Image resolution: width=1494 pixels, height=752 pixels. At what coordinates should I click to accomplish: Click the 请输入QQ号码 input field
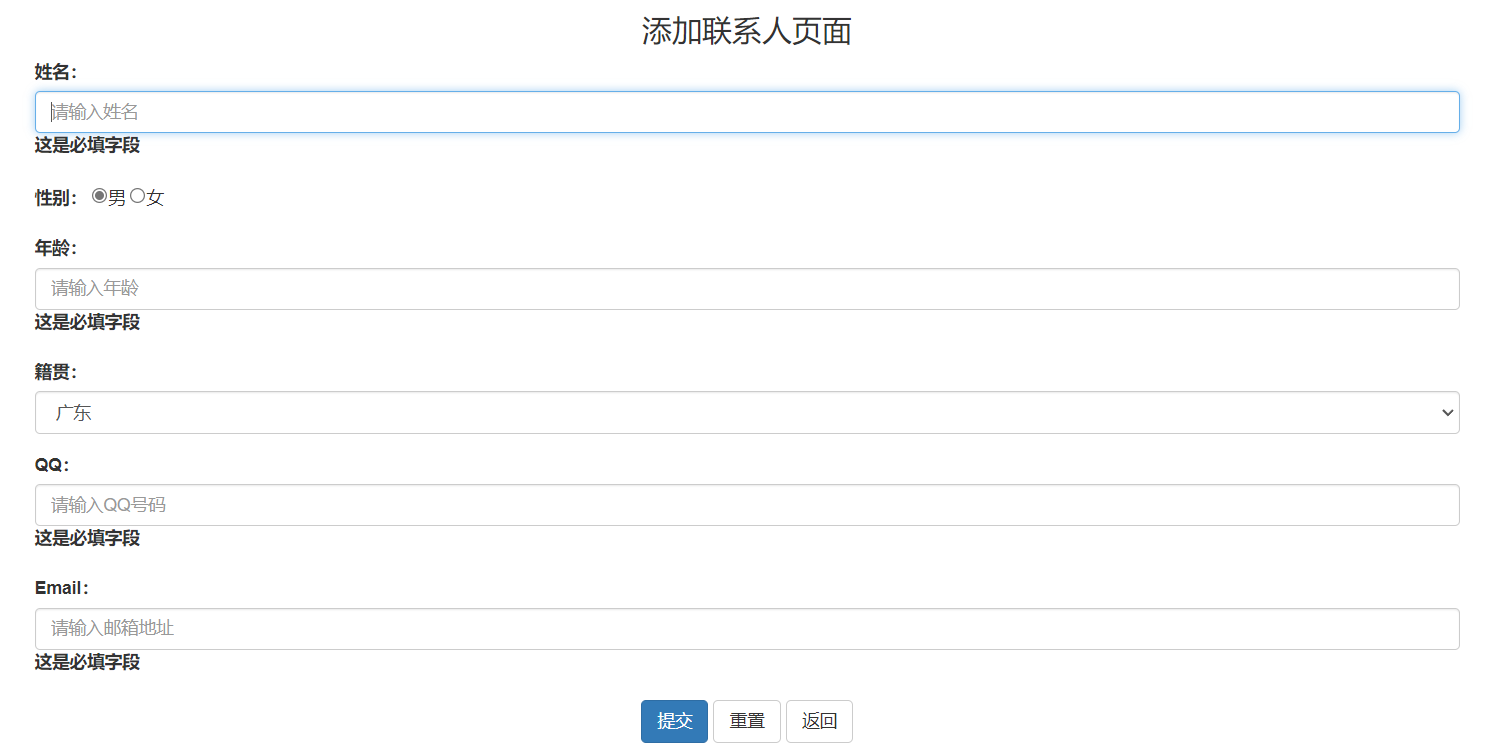coord(745,505)
